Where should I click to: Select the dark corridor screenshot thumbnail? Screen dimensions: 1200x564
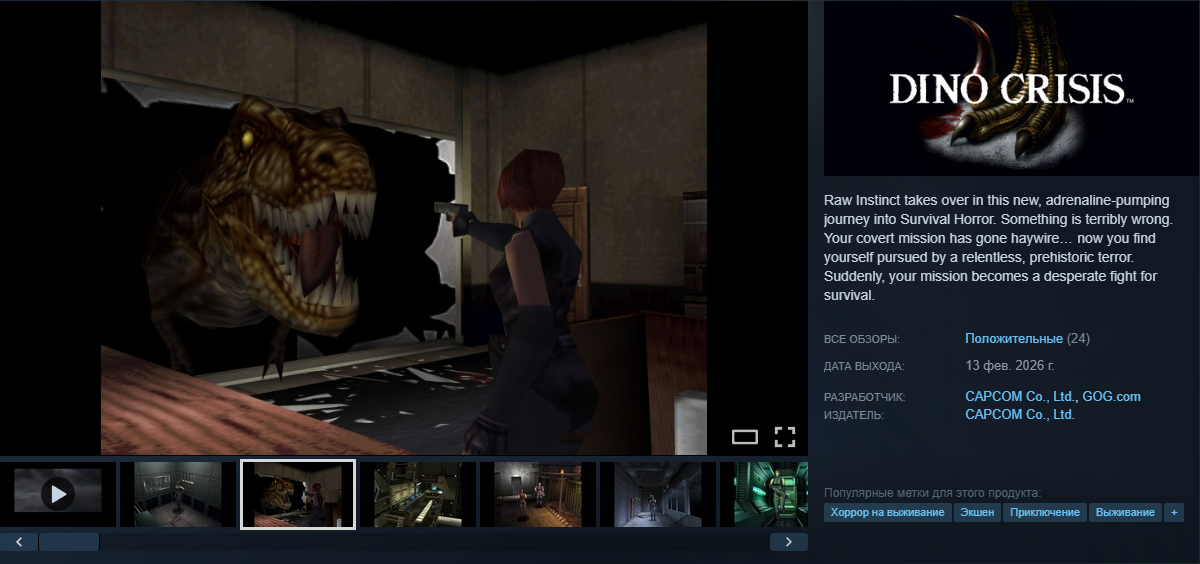click(658, 494)
